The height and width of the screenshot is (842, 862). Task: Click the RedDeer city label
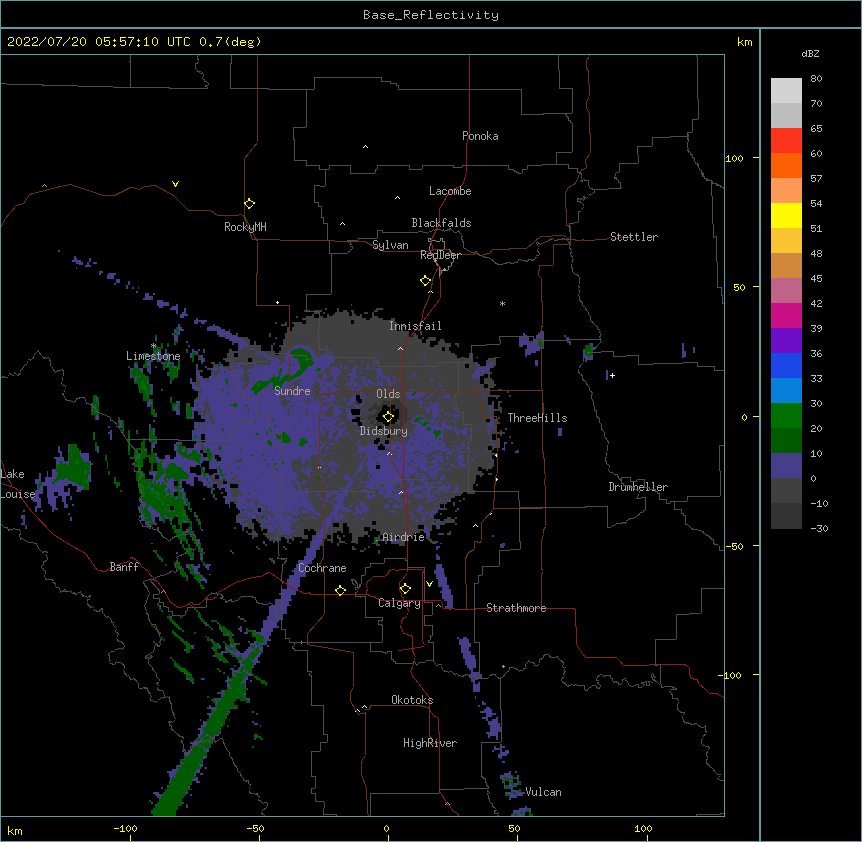[x=440, y=255]
